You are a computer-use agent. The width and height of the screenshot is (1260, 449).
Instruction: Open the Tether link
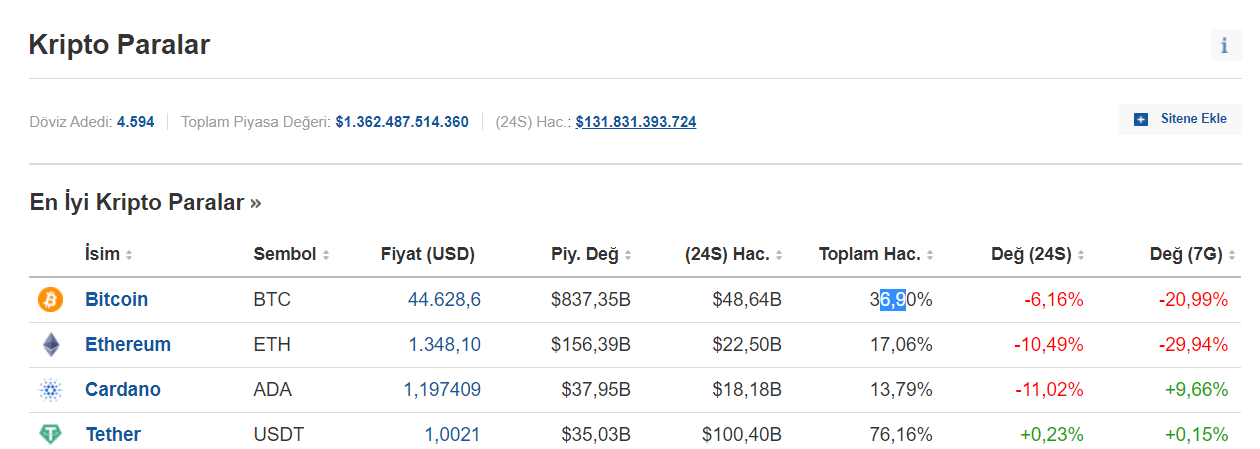coord(113,434)
